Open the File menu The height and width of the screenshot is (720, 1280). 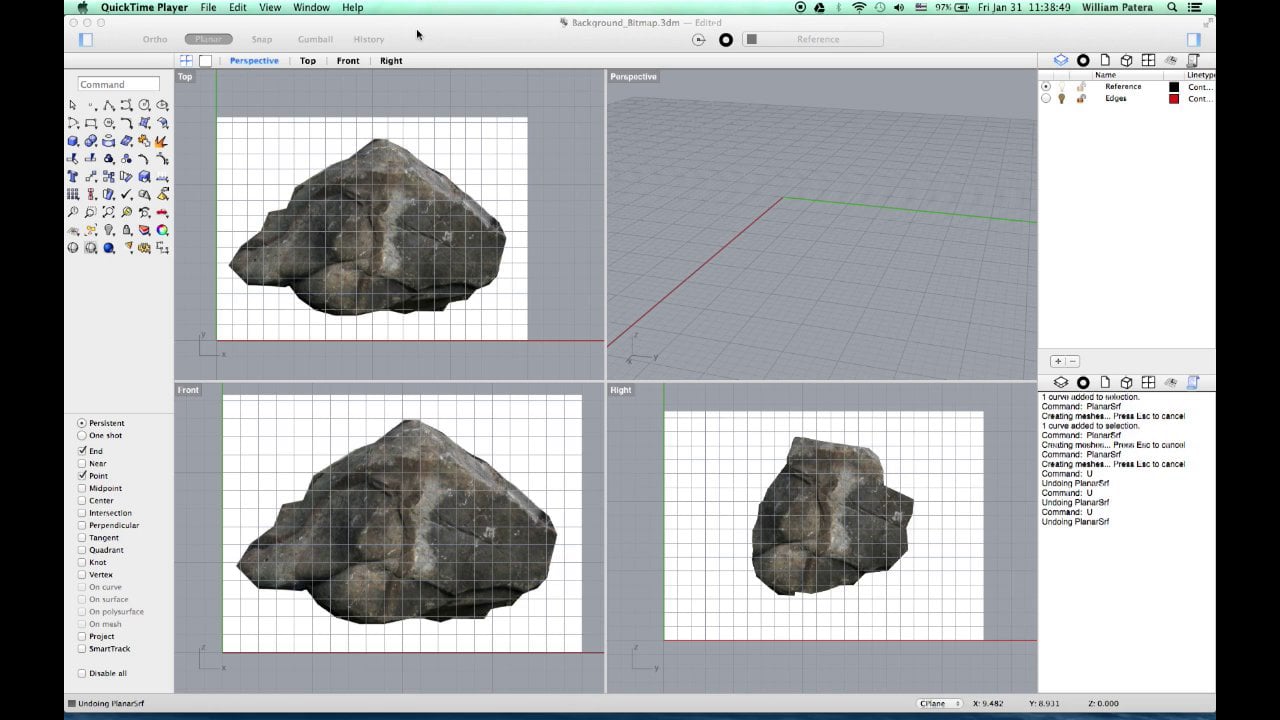point(208,7)
